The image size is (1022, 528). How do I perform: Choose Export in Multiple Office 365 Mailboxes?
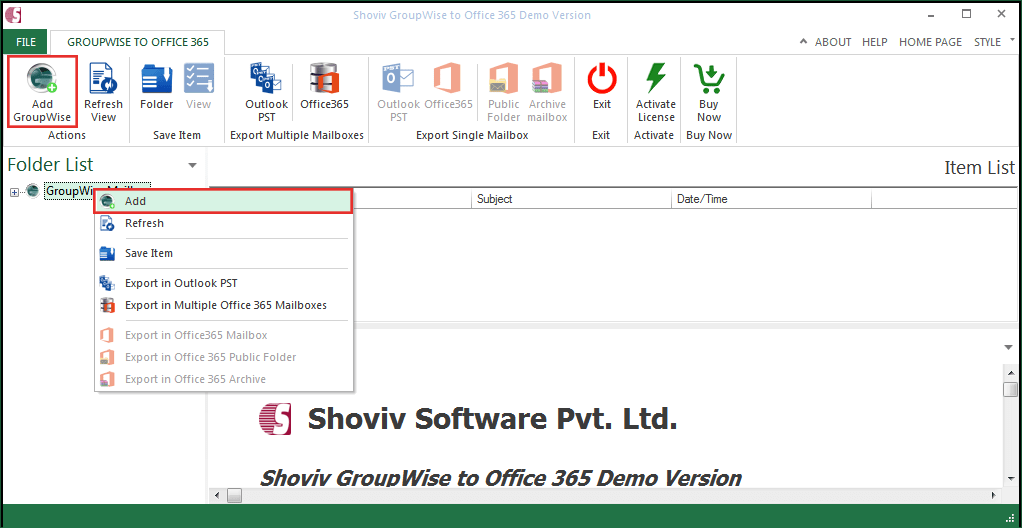224,305
